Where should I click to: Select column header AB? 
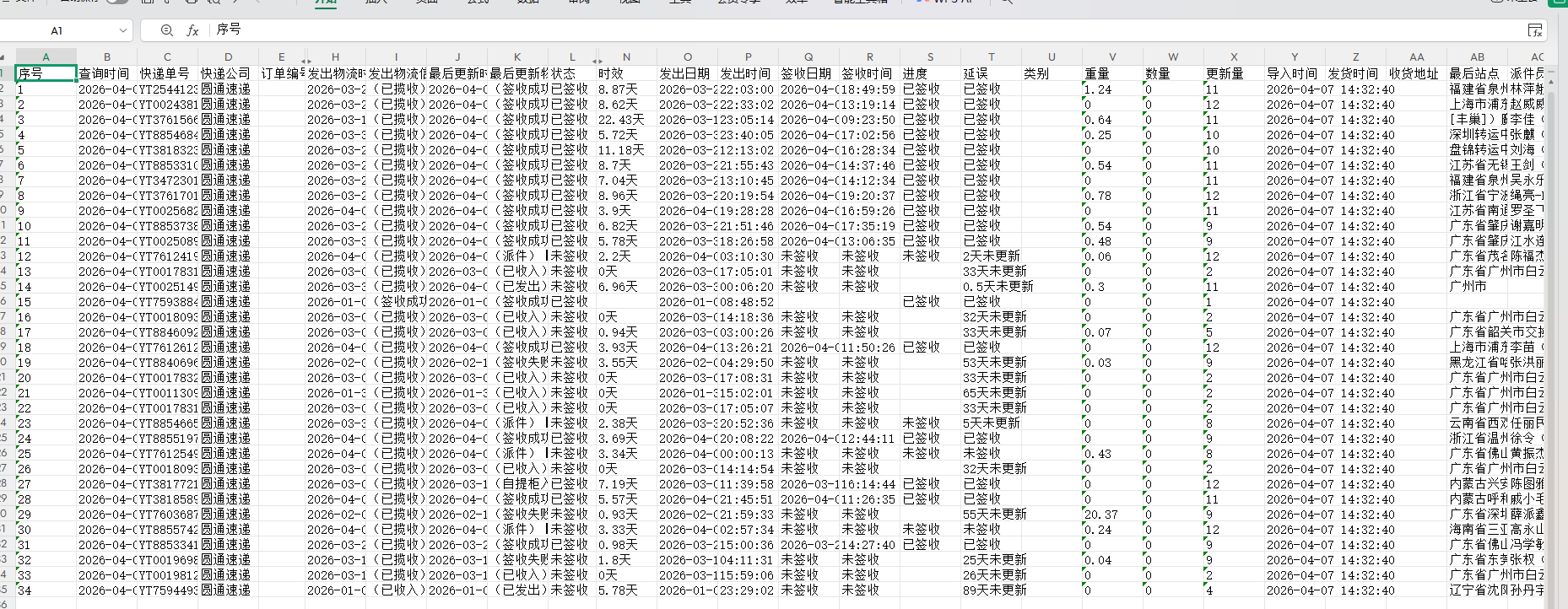tap(1477, 57)
